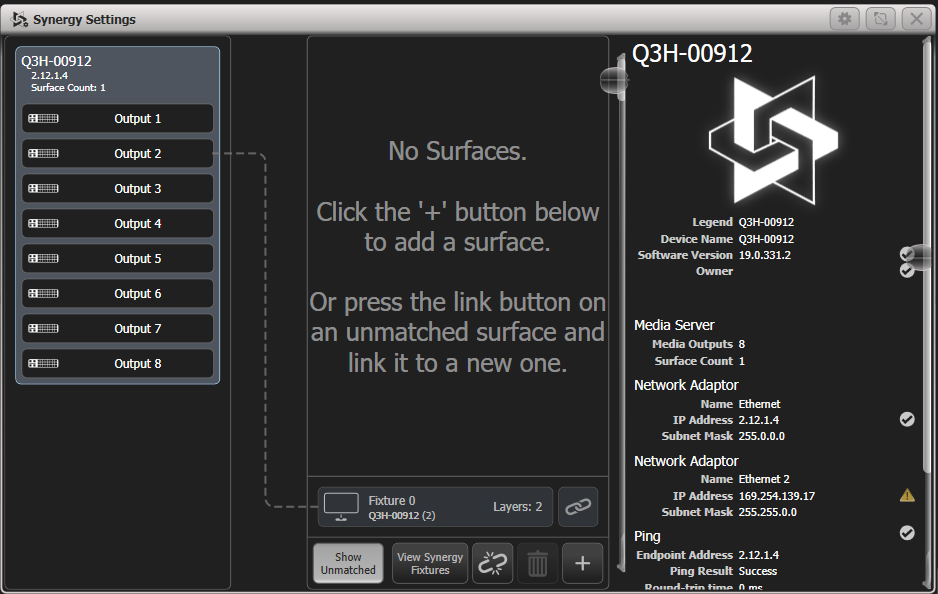Toggle the Show Unmatched button
938x594 pixels.
[x=347, y=562]
